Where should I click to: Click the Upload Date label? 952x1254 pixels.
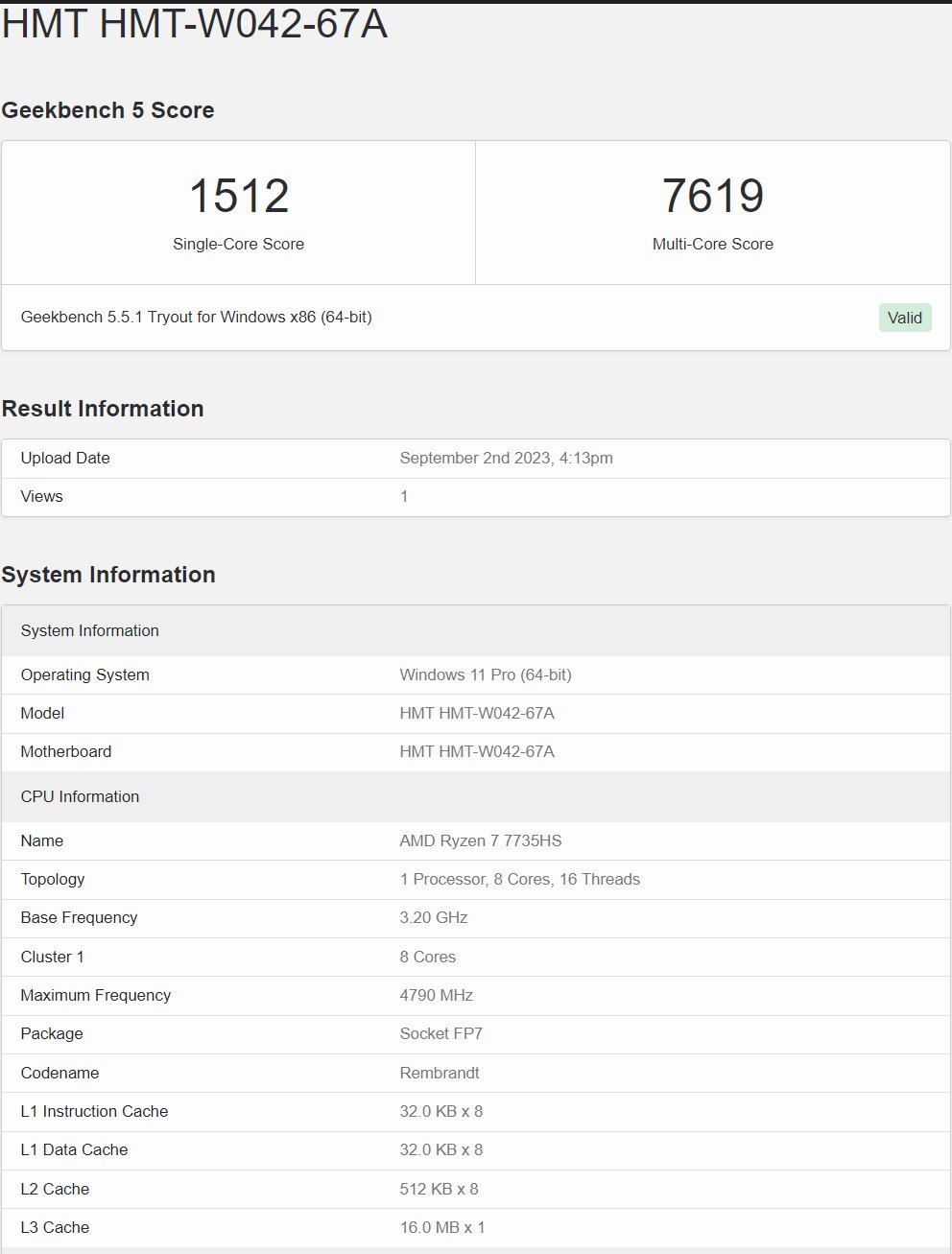(65, 458)
